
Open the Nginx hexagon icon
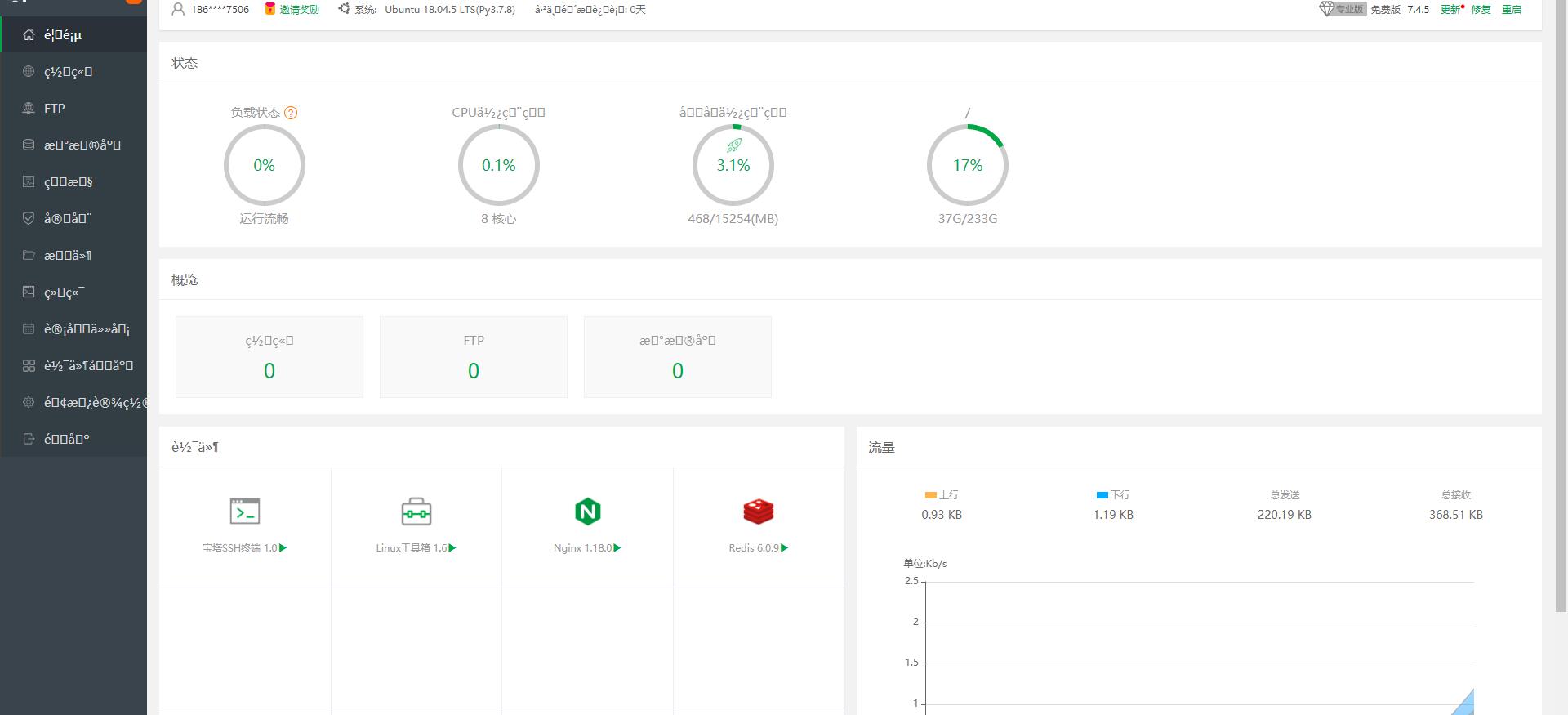coord(588,512)
